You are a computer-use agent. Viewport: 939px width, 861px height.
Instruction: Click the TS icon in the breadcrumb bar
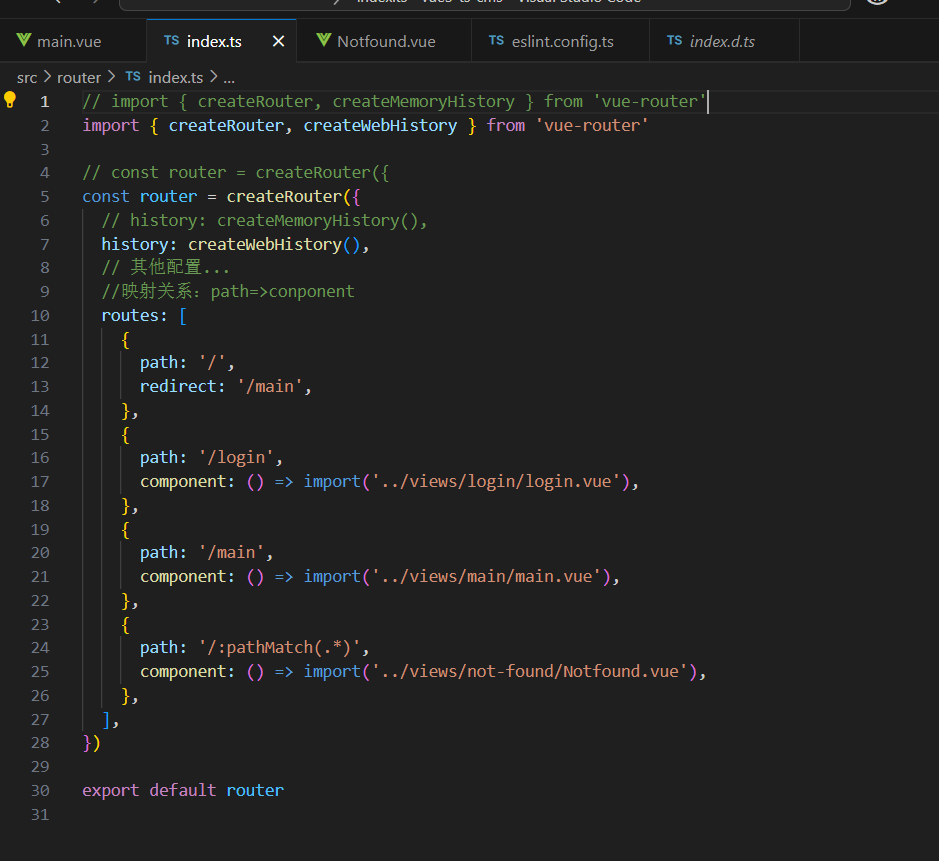click(x=133, y=77)
